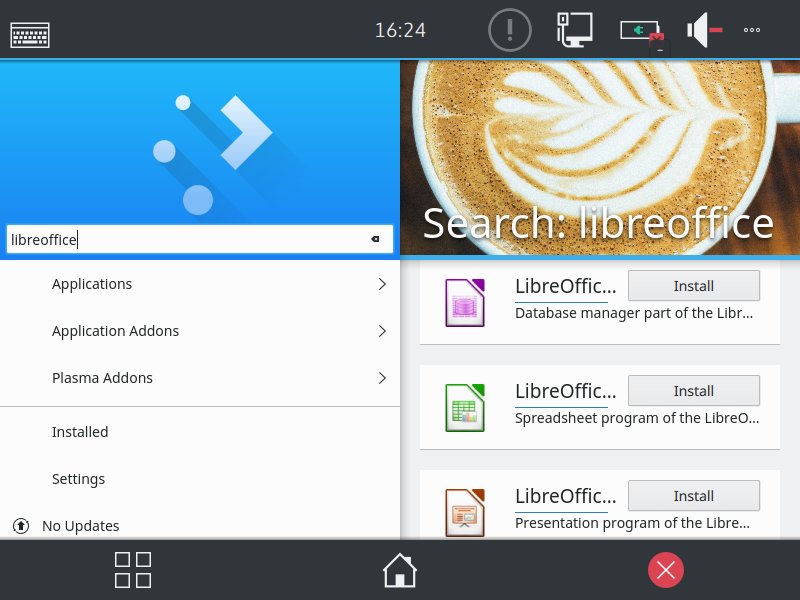Viewport: 800px width, 600px height.
Task: Click the No Updates arrow icon
Action: [x=21, y=526]
